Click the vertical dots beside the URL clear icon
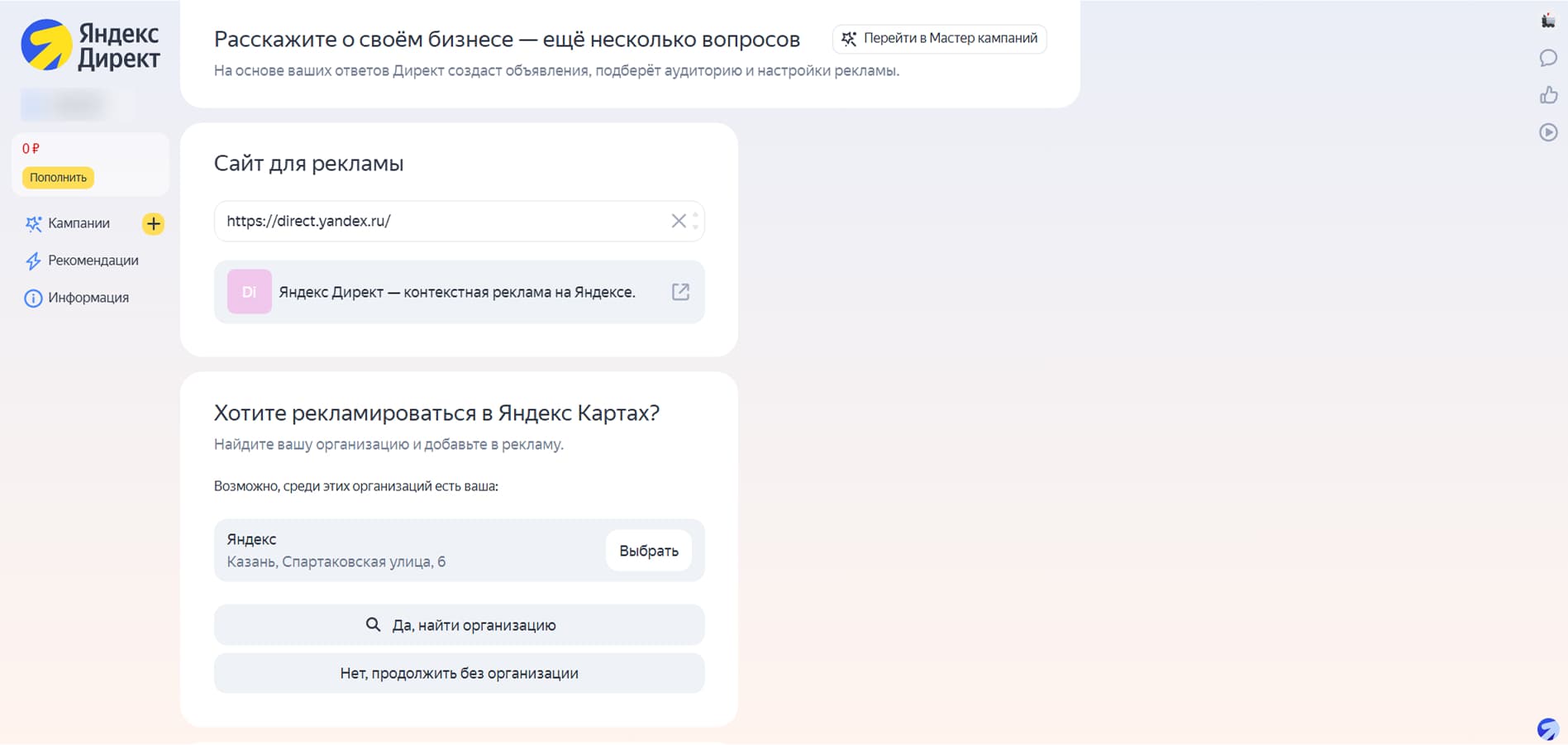This screenshot has height=745, width=1568. pos(695,221)
